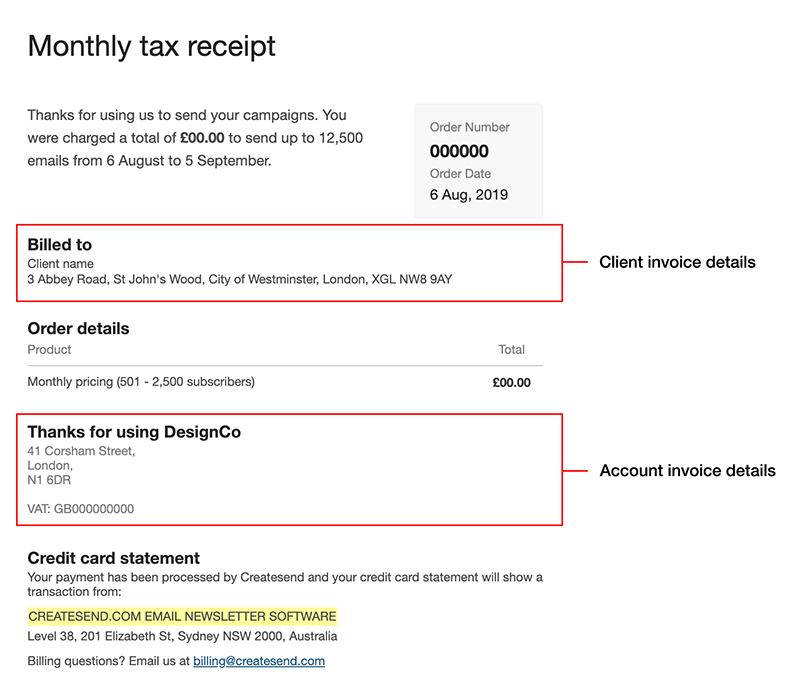Click the Billed to heading
The width and height of the screenshot is (800, 690).
click(x=60, y=245)
